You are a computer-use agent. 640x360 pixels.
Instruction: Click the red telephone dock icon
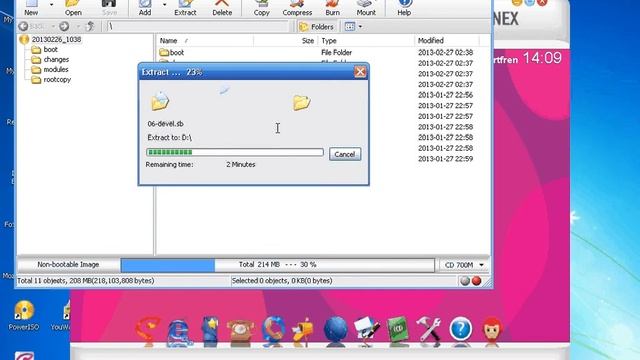click(x=240, y=331)
